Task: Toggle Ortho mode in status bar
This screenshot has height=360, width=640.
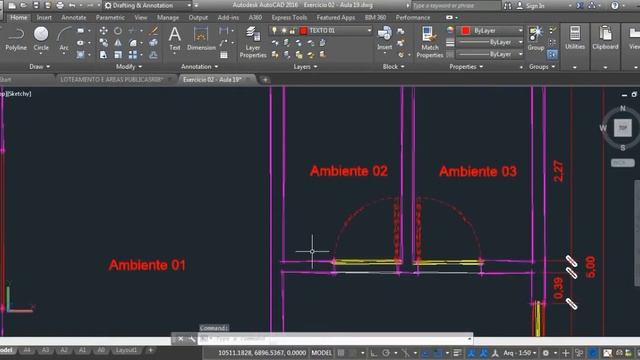Action: (x=373, y=353)
